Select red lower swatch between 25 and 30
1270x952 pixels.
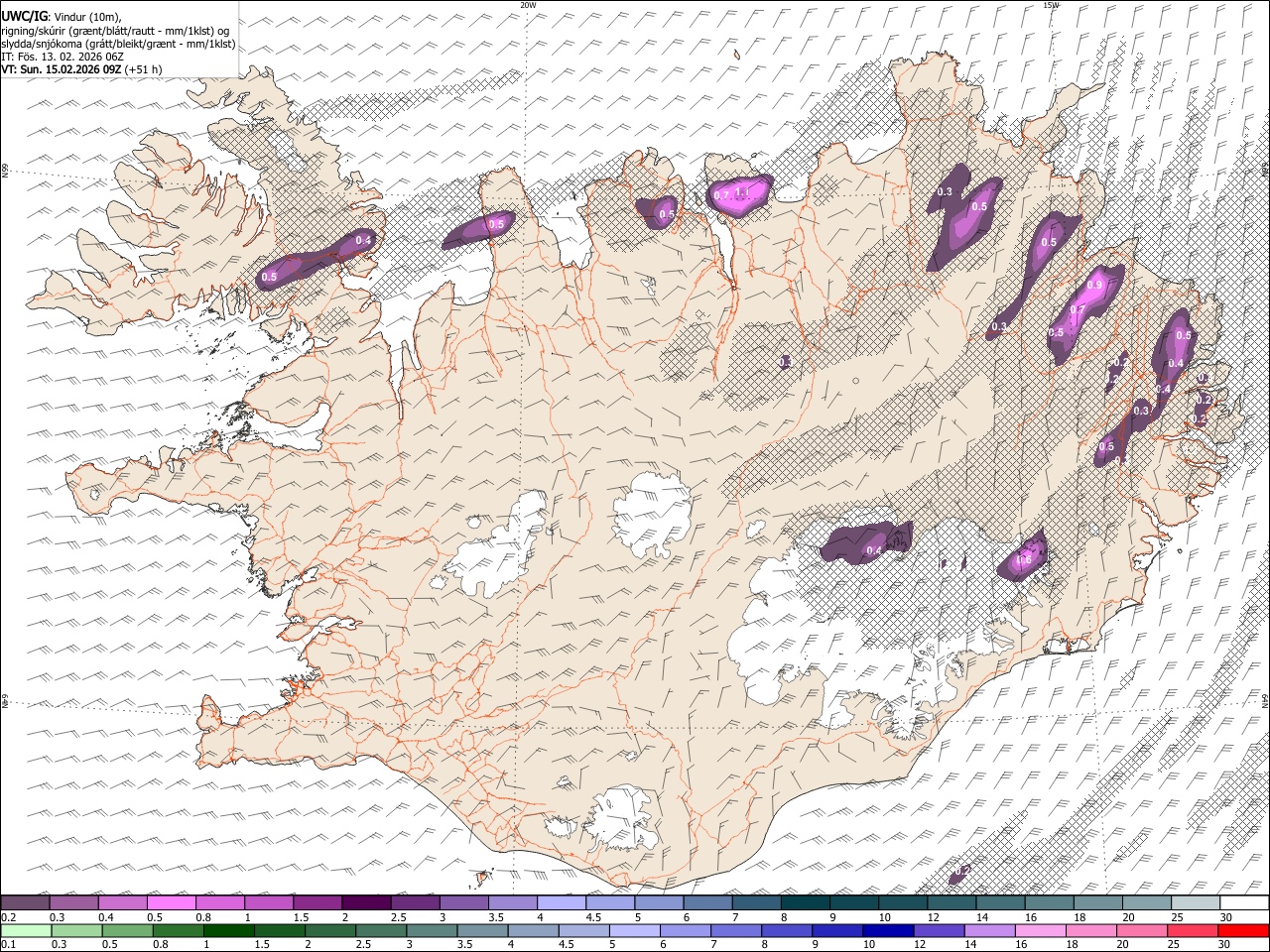1192,930
